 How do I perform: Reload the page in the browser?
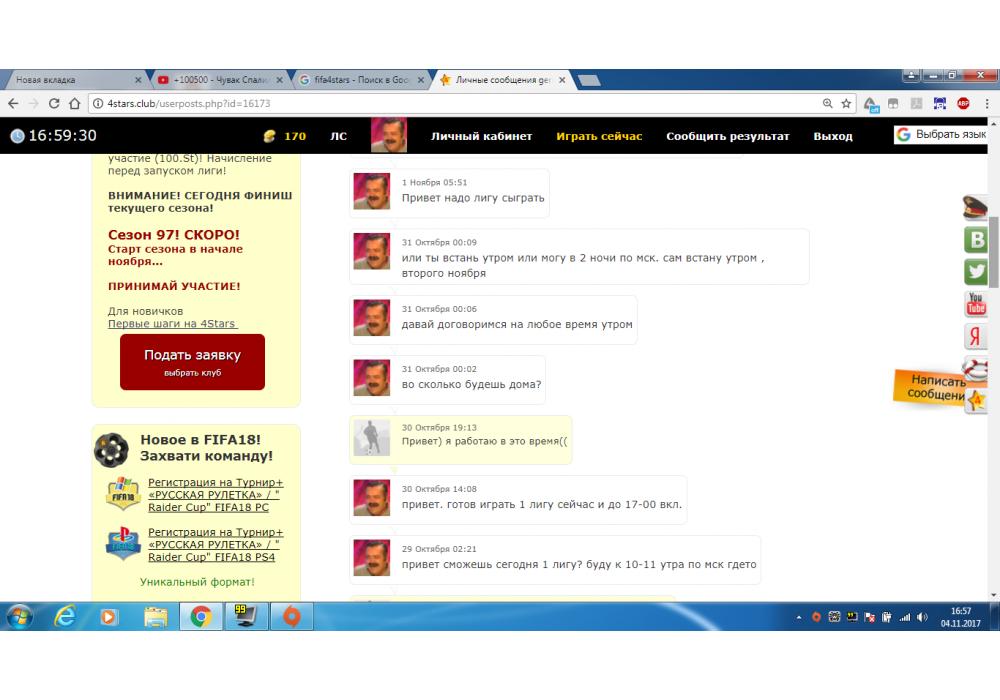tap(54, 103)
